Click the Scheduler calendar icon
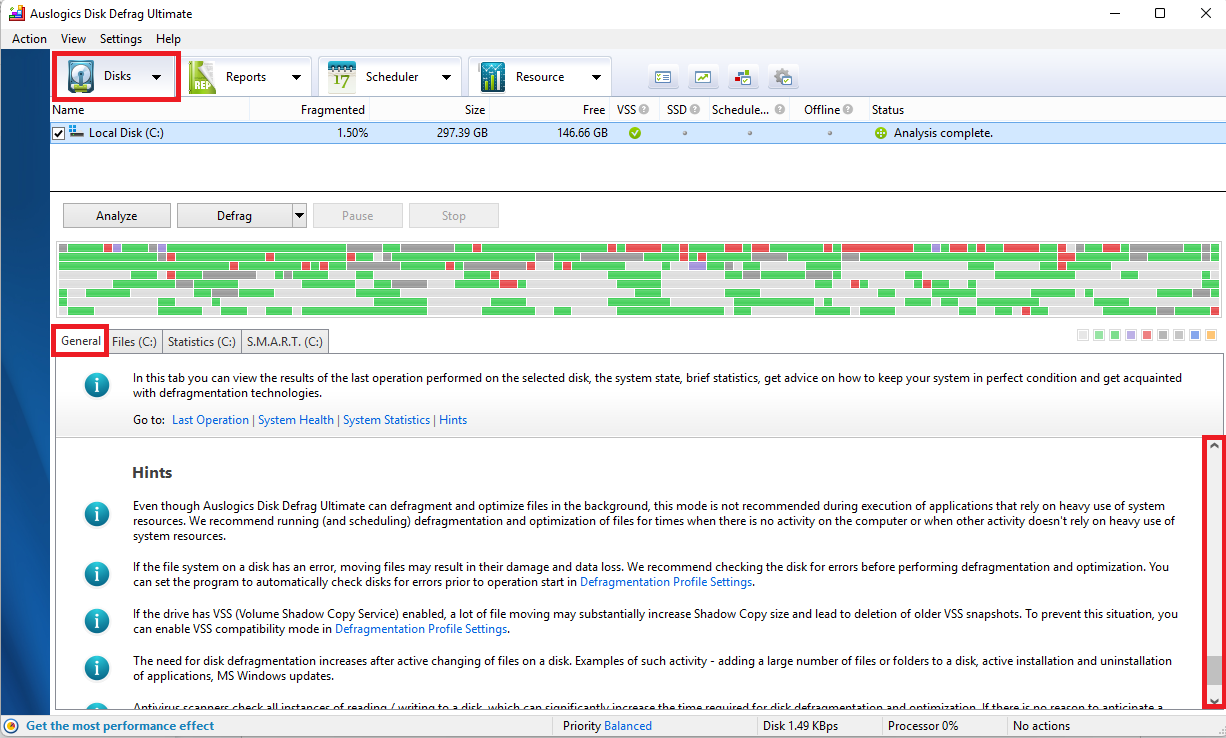The image size is (1226, 738). [342, 77]
